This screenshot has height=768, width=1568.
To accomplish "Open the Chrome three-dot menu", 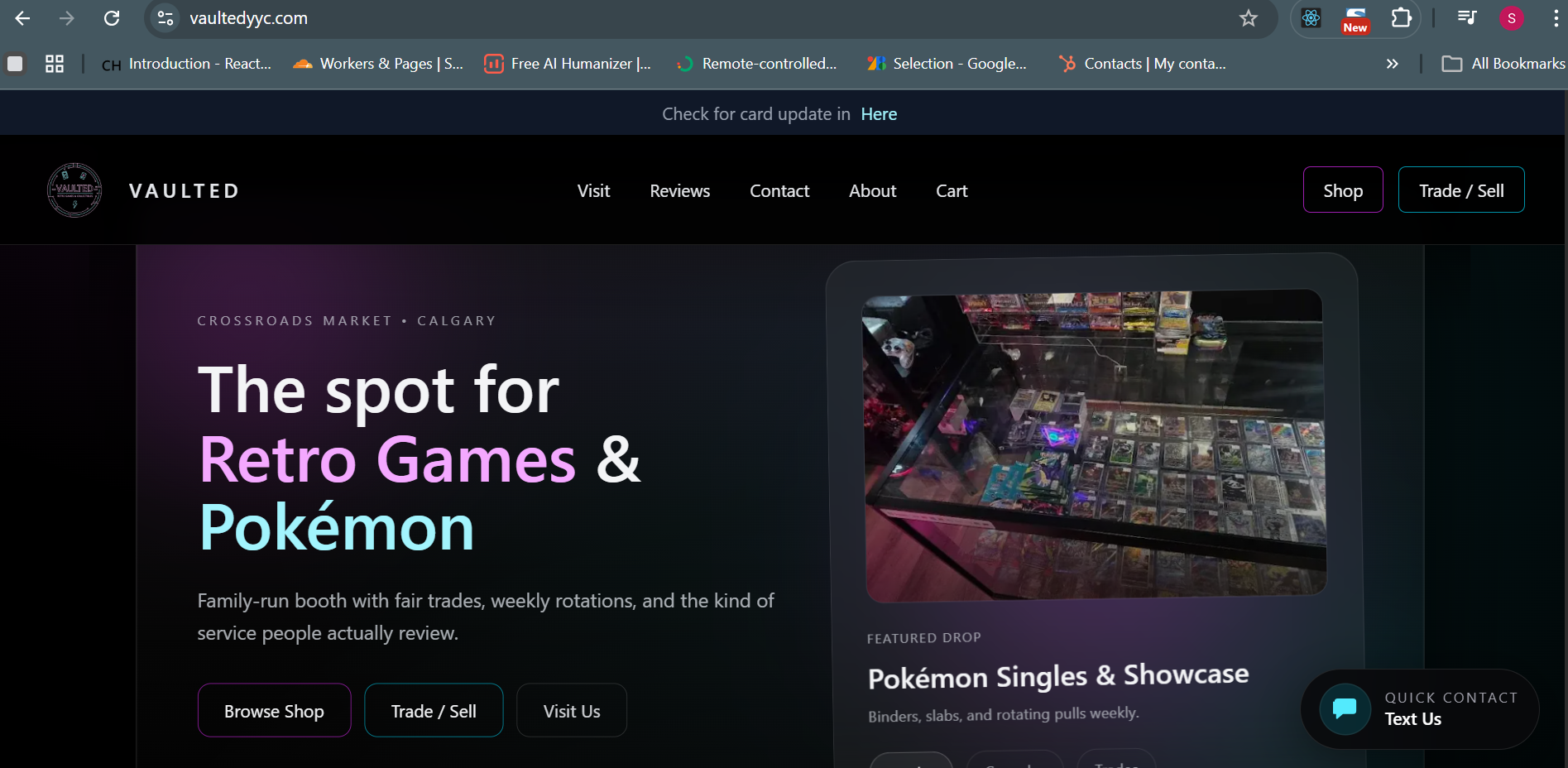I will coord(1556,18).
